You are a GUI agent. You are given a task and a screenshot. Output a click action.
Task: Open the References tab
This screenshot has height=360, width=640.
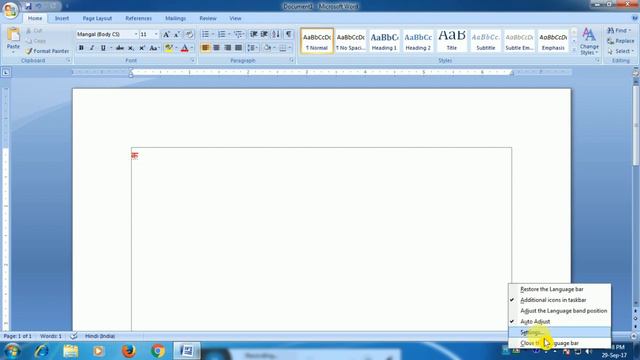coord(138,18)
